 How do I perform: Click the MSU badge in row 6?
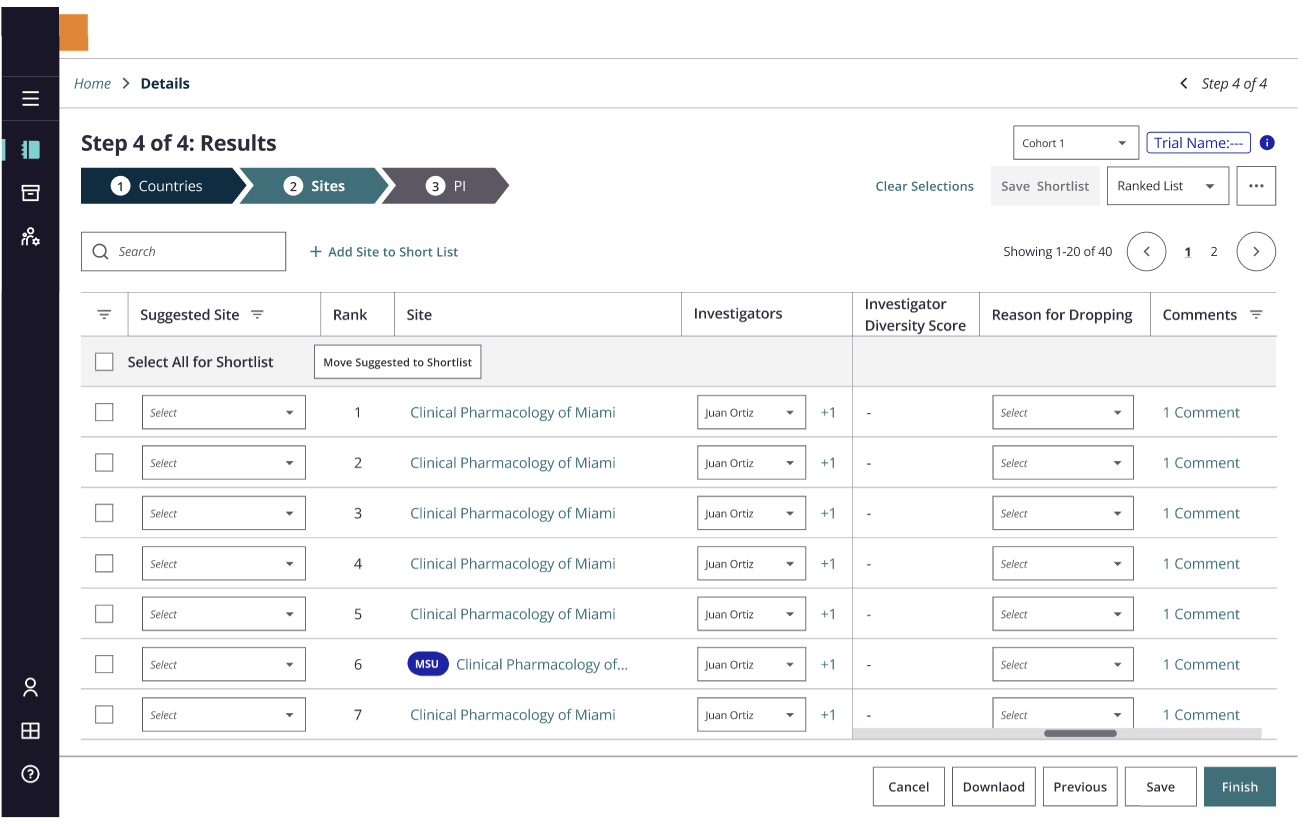(427, 664)
